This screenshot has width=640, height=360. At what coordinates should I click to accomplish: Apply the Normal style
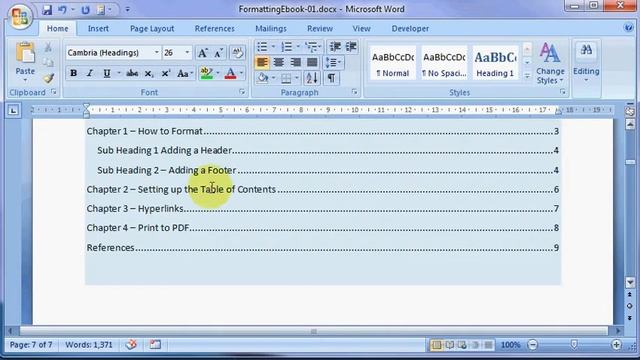[393, 63]
